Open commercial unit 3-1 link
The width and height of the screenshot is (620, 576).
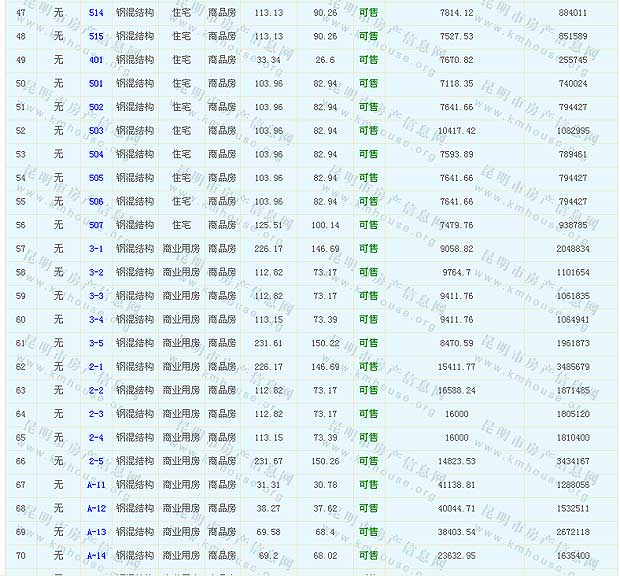[x=96, y=249]
